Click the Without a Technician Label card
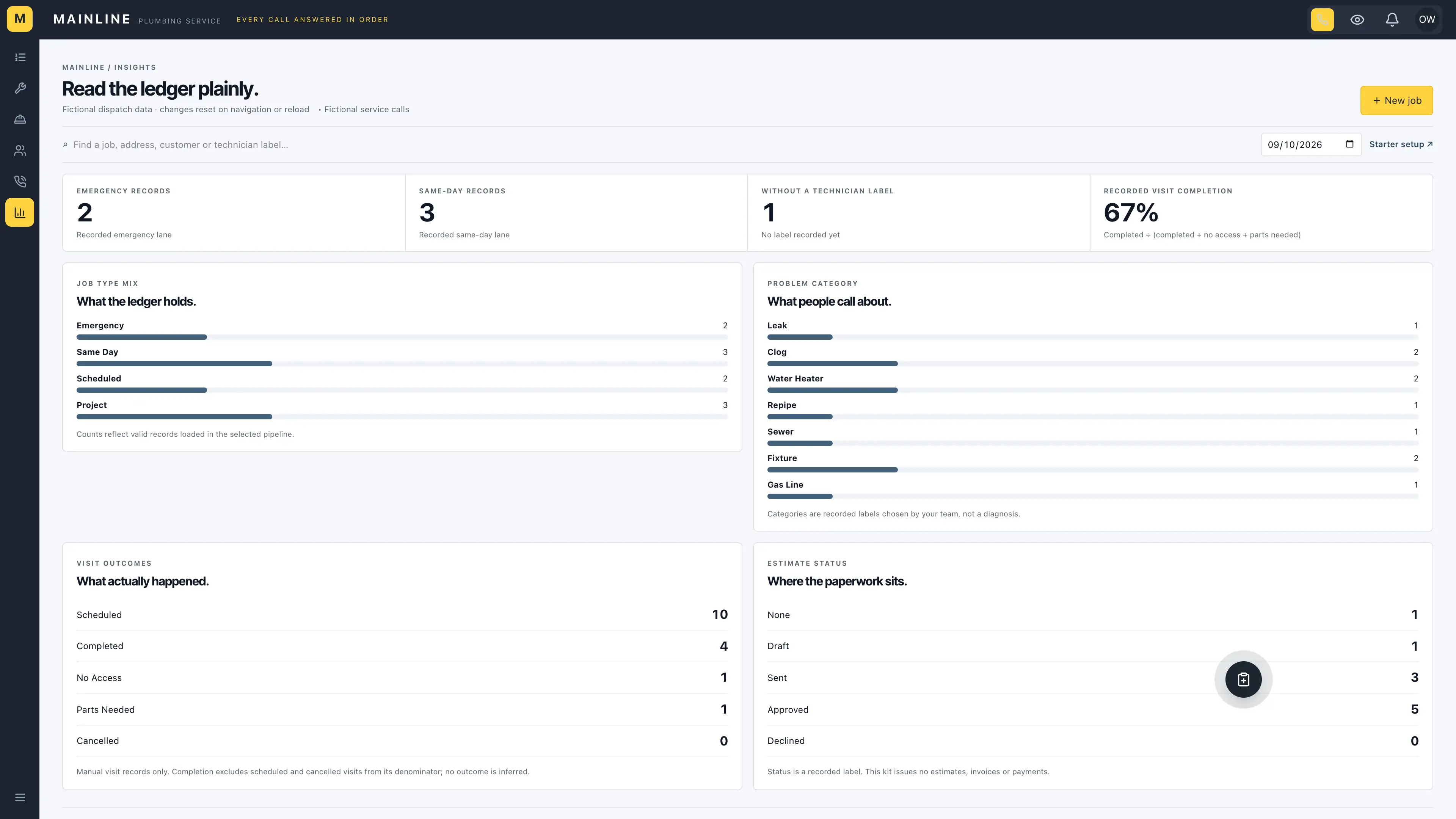 pyautogui.click(x=918, y=212)
